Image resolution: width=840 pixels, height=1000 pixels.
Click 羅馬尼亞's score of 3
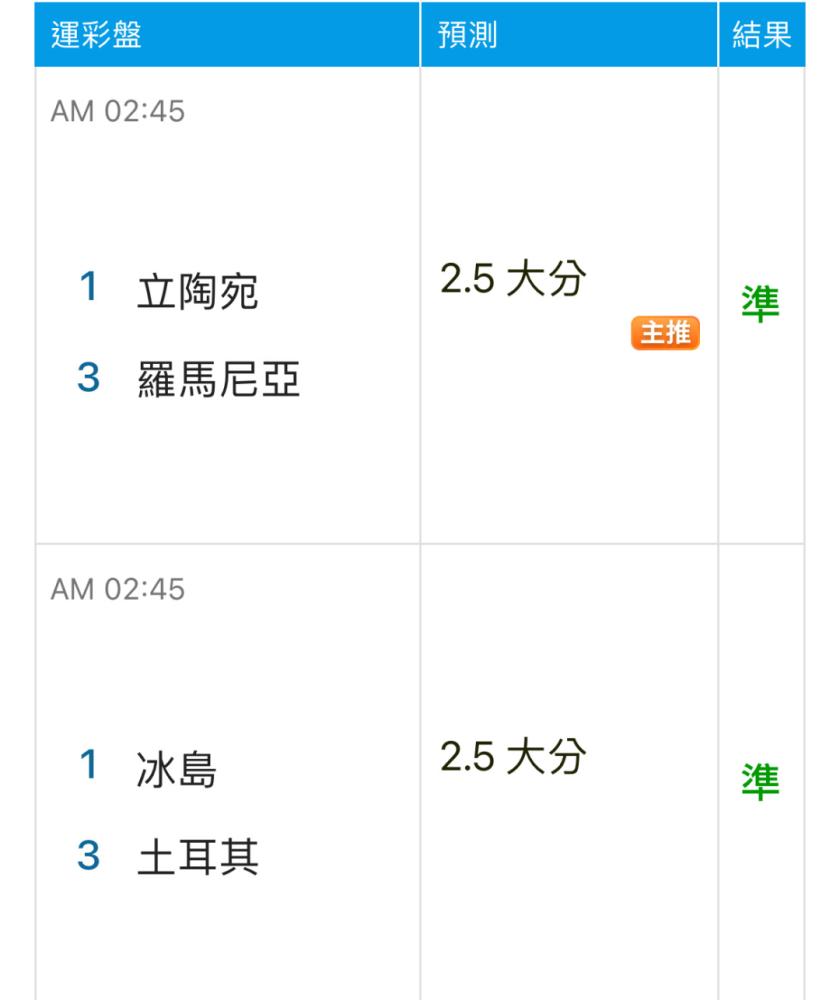[x=89, y=377]
